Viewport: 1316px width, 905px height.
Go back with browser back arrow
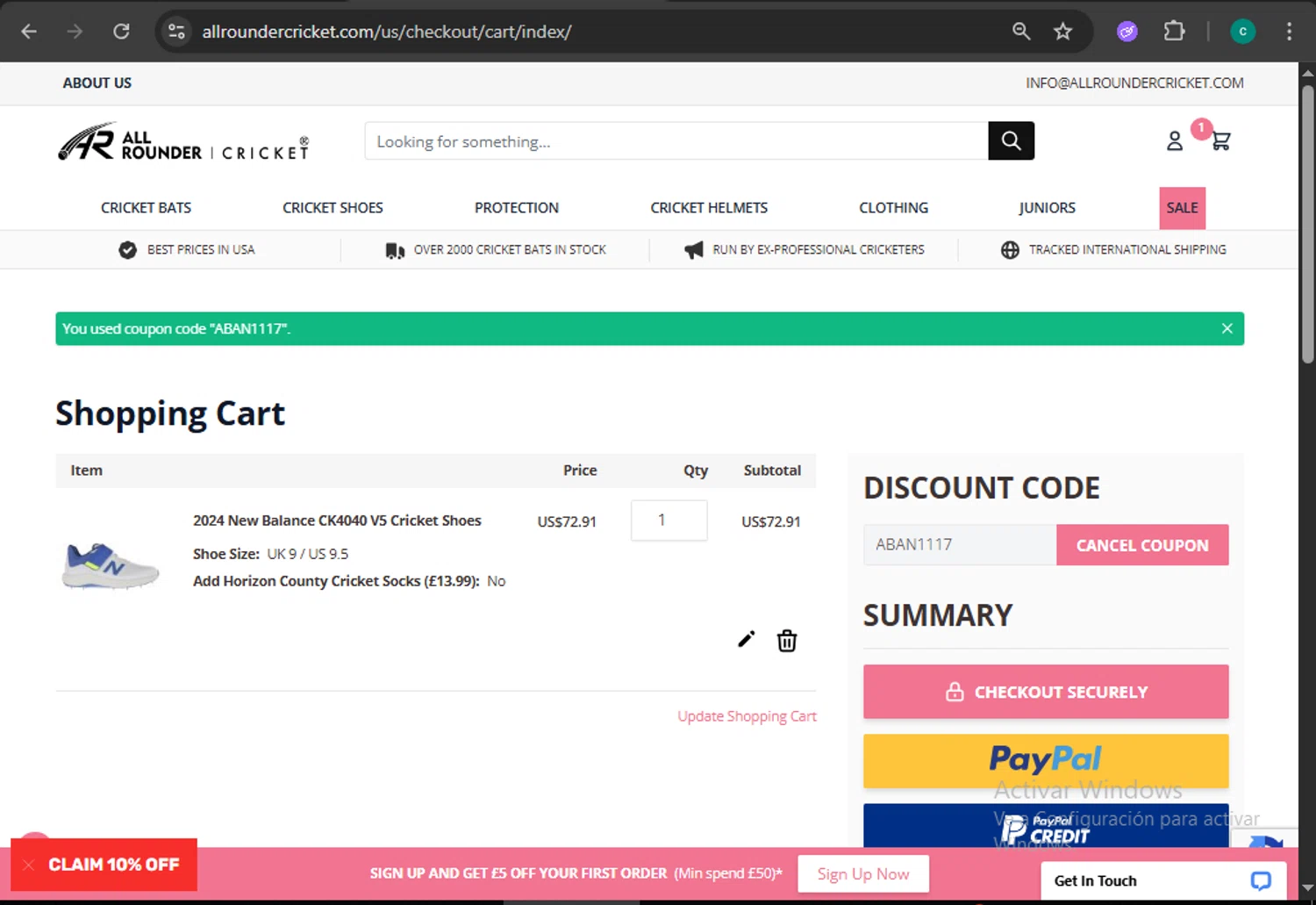click(x=29, y=32)
